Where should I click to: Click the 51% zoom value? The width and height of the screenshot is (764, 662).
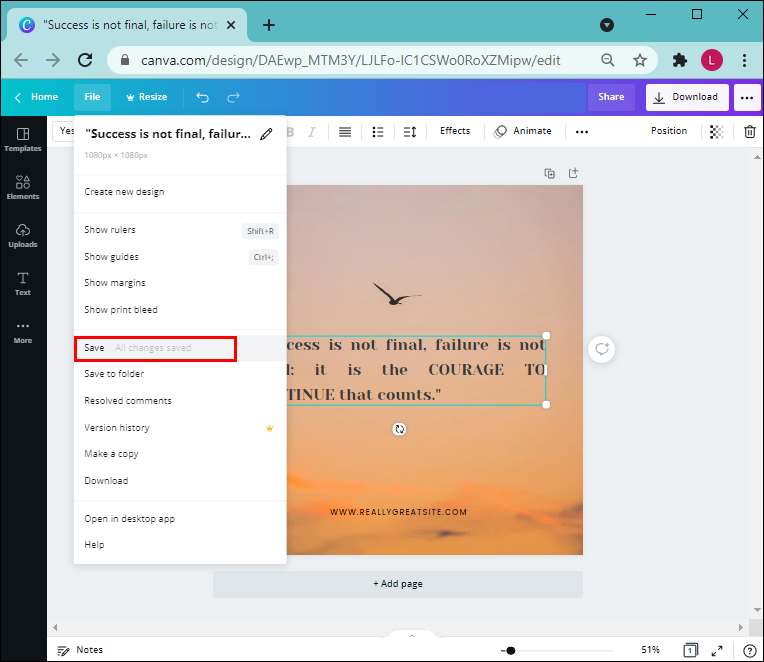point(650,650)
